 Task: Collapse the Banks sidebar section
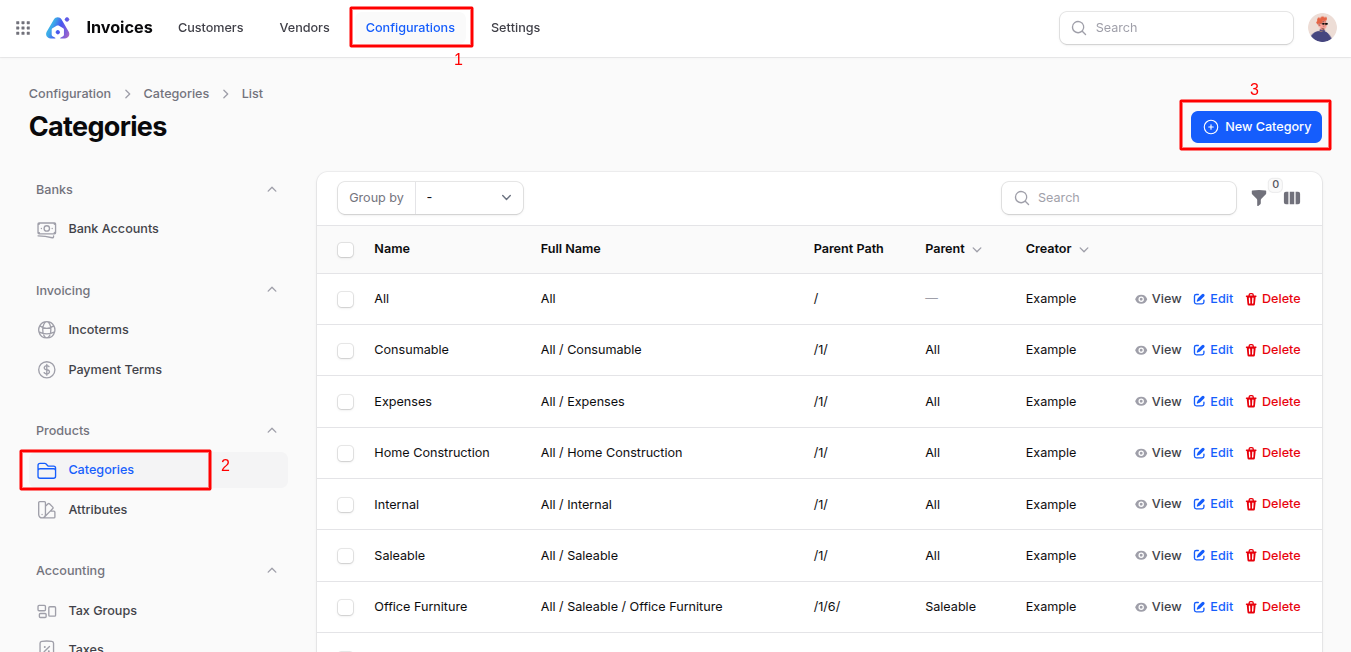[x=272, y=190]
